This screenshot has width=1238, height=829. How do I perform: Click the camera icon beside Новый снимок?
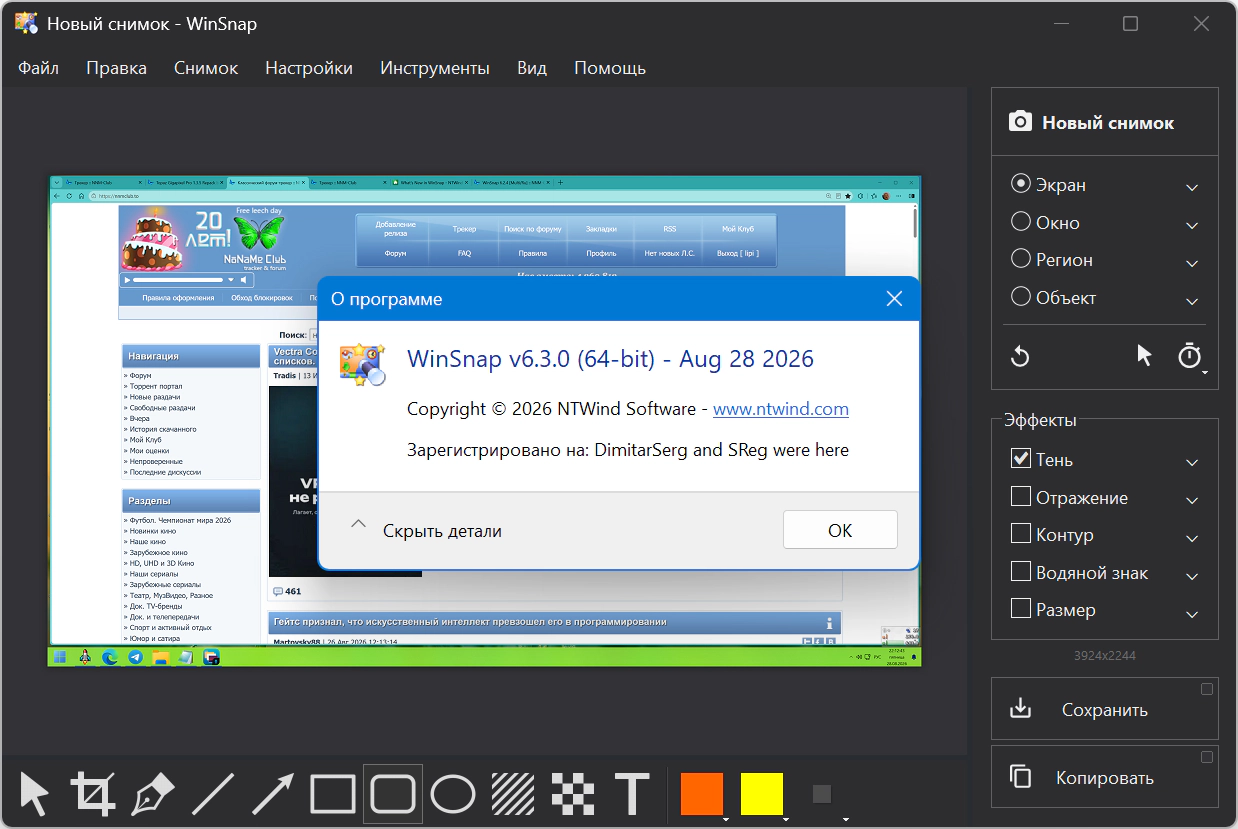point(1020,122)
